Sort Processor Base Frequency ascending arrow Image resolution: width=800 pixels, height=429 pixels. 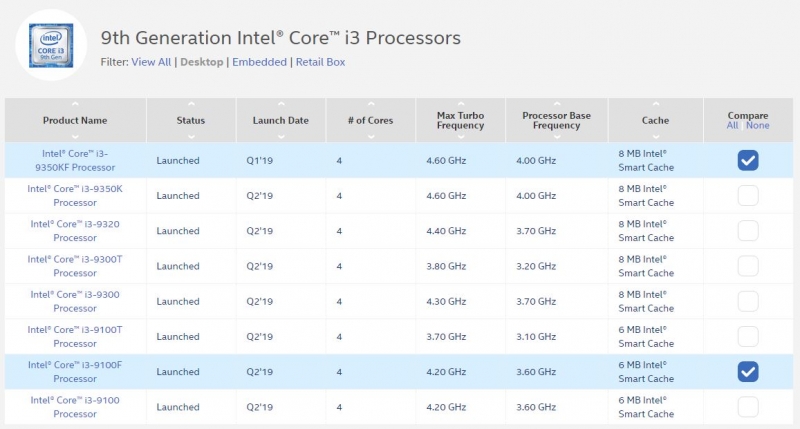coord(557,104)
